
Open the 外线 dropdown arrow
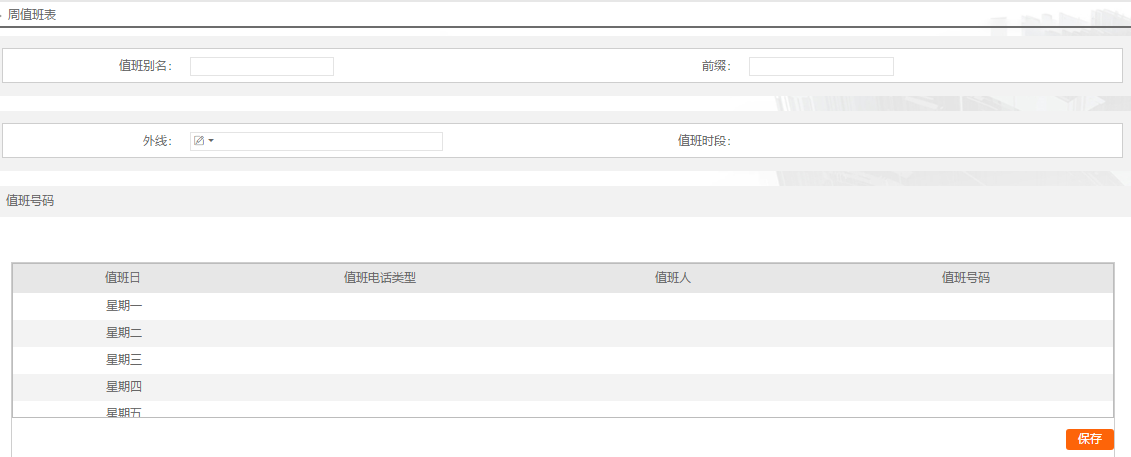coord(211,141)
